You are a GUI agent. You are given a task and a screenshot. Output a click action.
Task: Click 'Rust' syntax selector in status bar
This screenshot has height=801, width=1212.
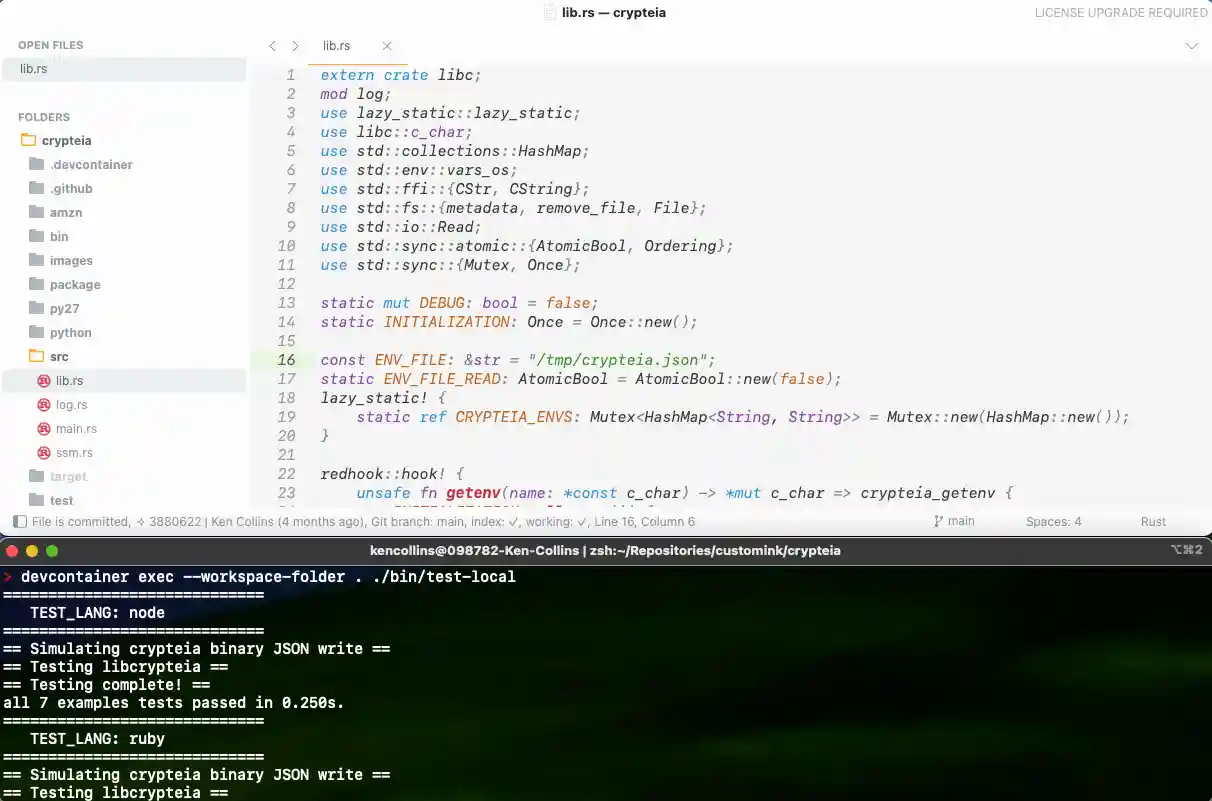tap(1153, 521)
